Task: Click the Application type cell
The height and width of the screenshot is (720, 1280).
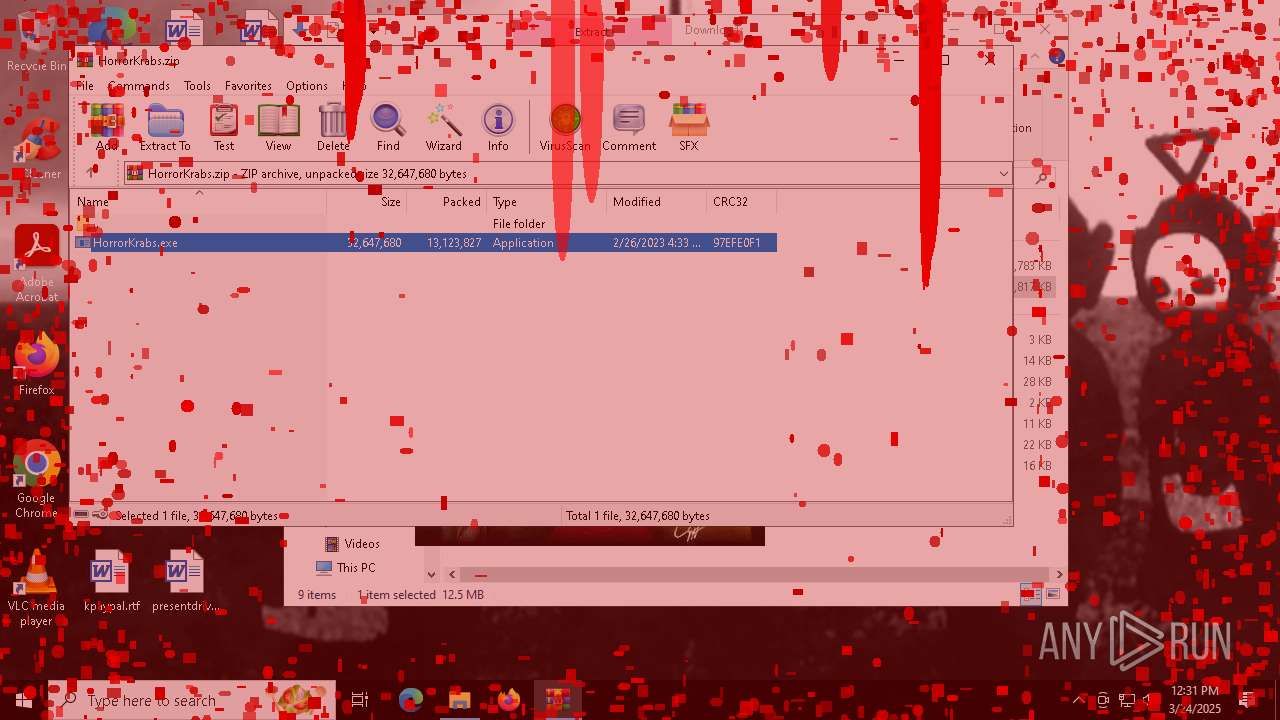Action: [x=523, y=243]
